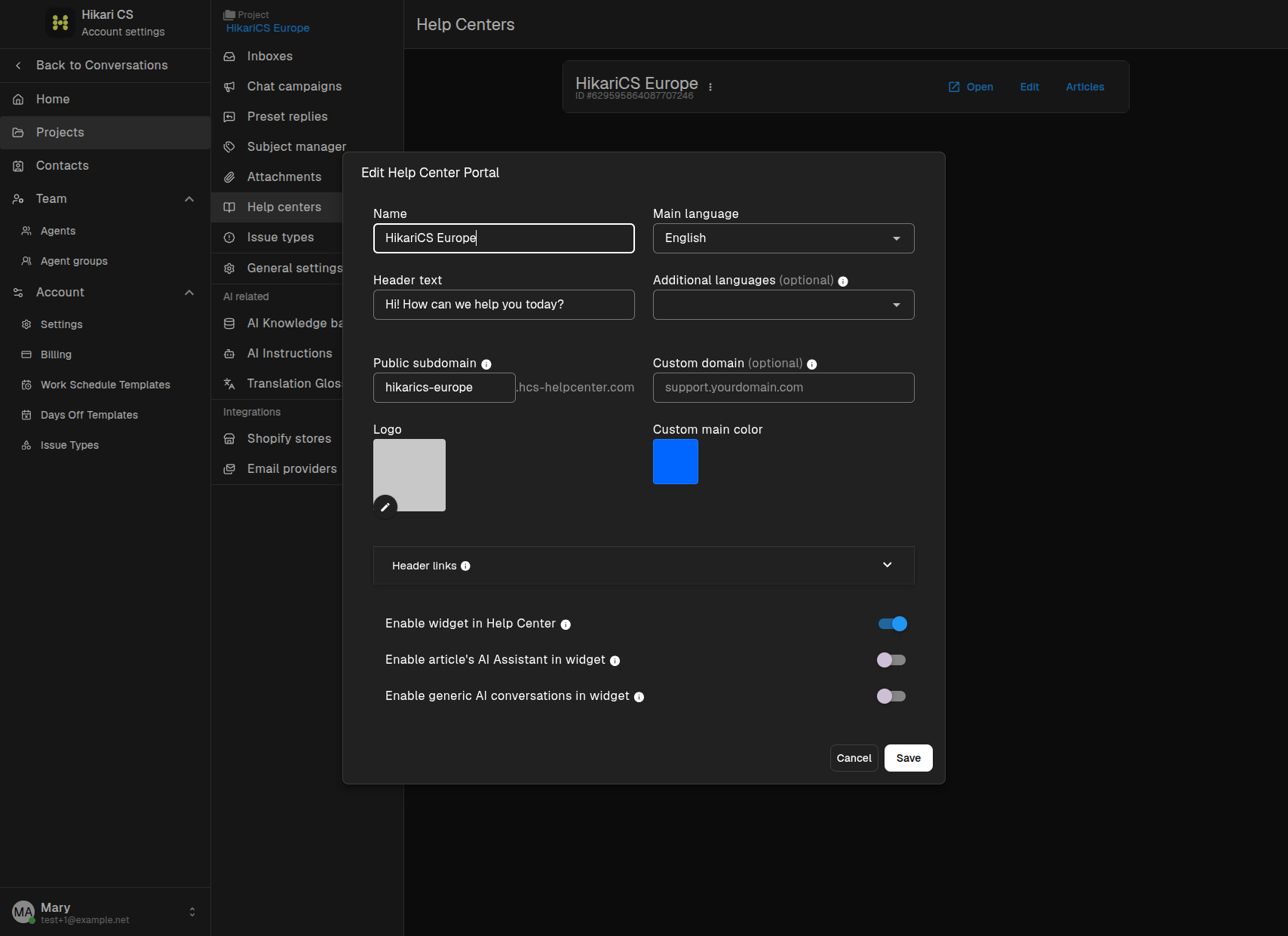1288x936 pixels.
Task: Click the Save button
Action: pyautogui.click(x=909, y=758)
